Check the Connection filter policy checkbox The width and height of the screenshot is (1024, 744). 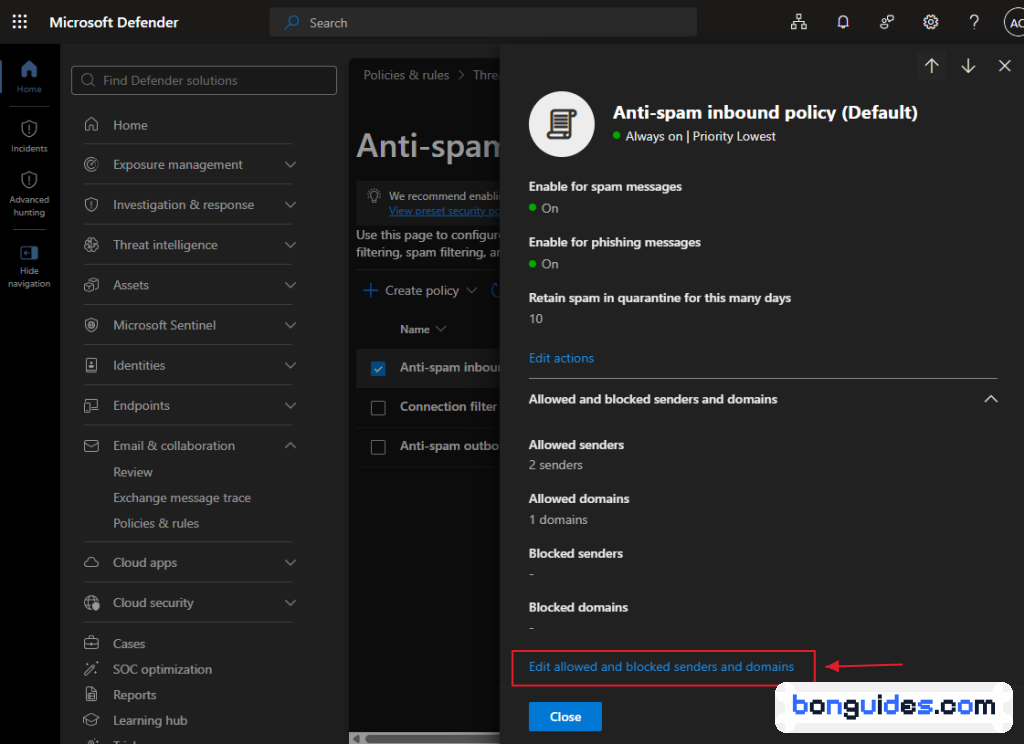(x=378, y=408)
